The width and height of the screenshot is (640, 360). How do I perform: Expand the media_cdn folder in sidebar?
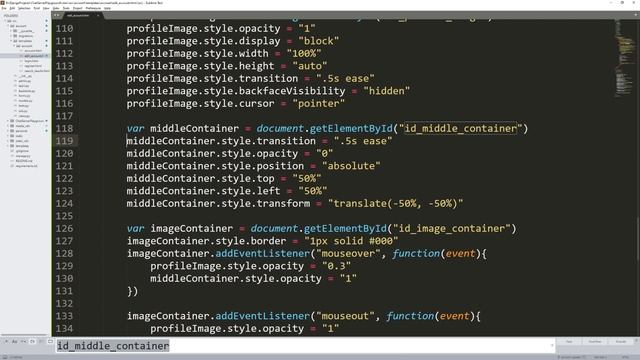point(8,126)
